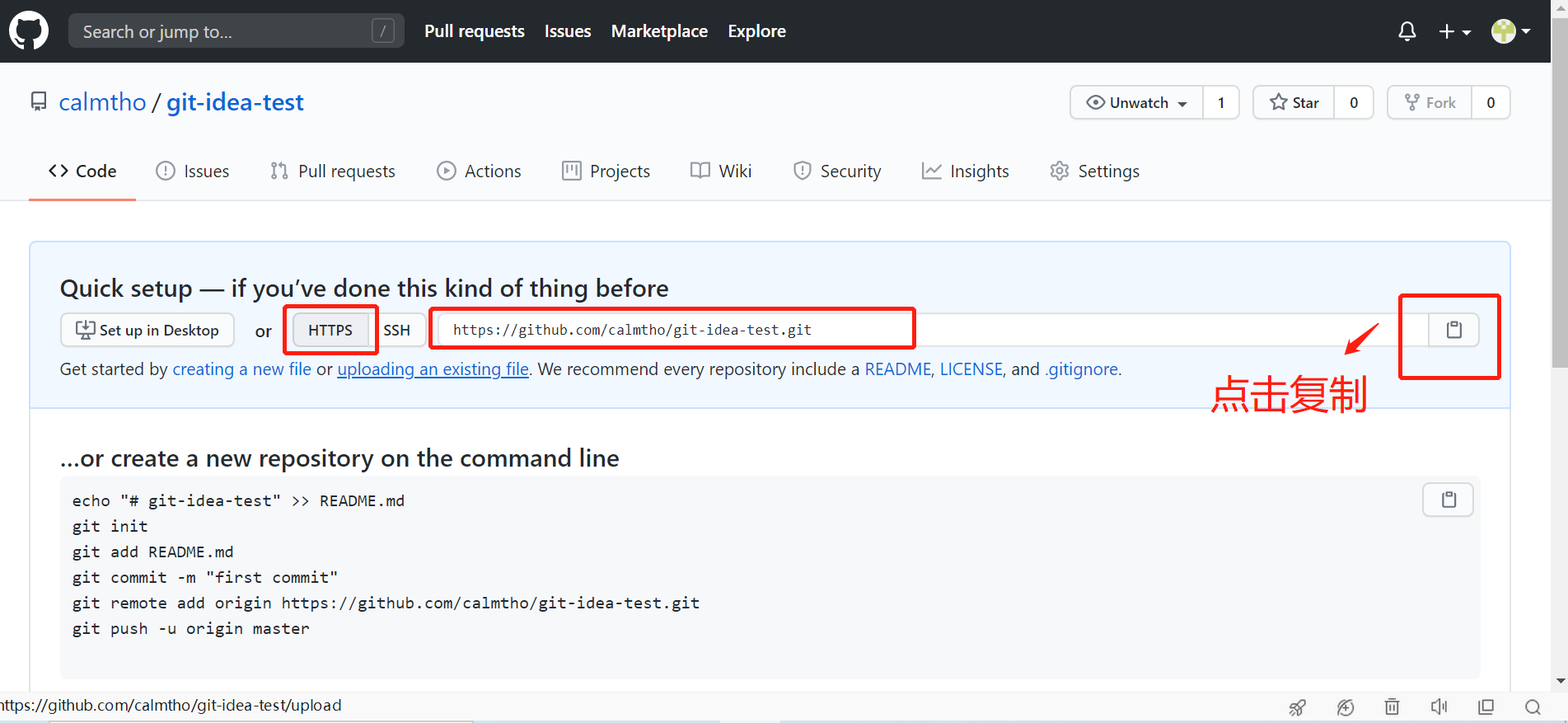Click the echo README.md command line
Viewport: 1568px width, 723px height.
tap(238, 500)
